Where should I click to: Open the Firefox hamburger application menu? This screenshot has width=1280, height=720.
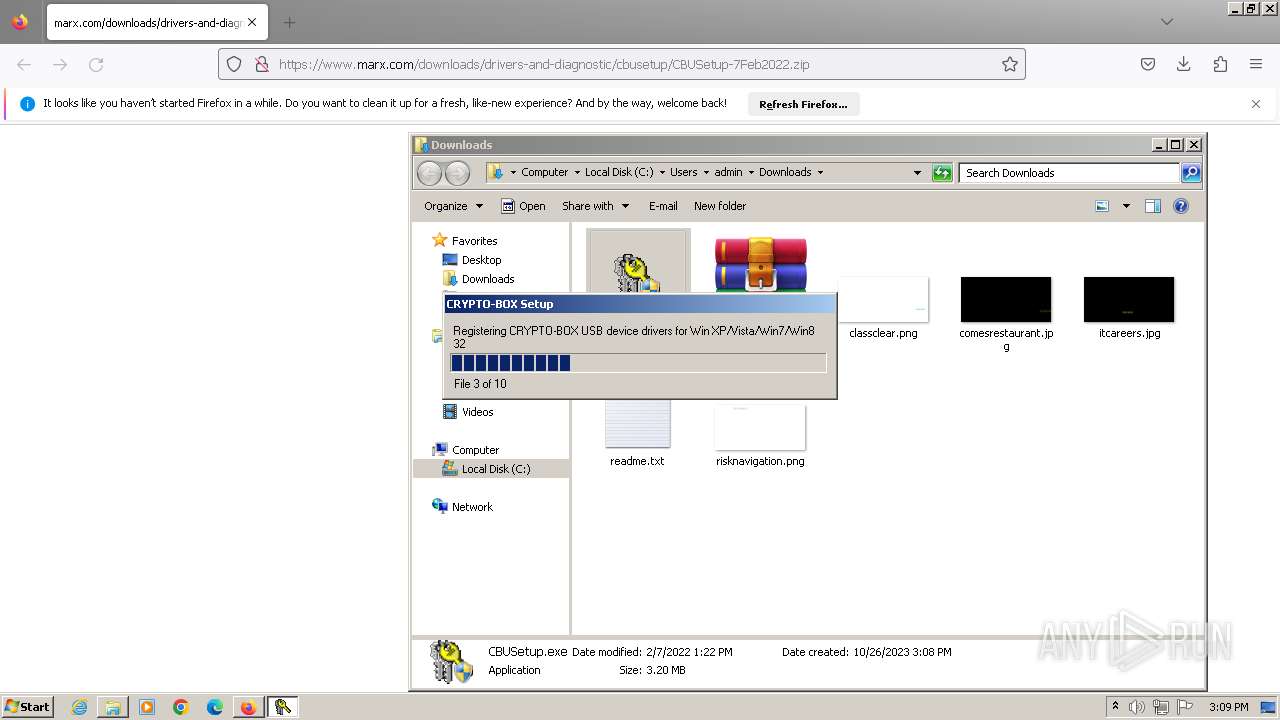point(1256,64)
